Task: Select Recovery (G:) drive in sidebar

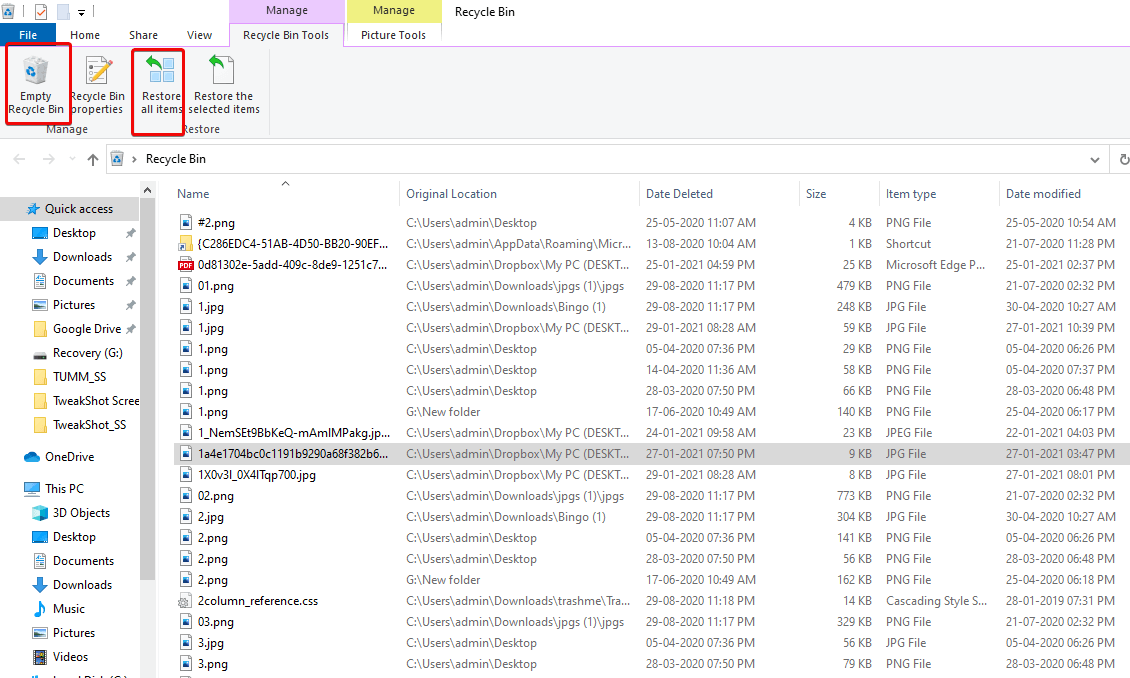Action: coord(90,353)
